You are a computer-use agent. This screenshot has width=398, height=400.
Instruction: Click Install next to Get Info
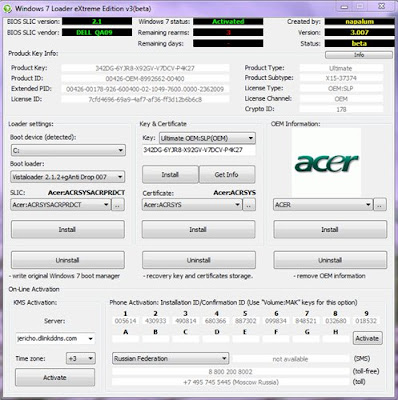170,174
